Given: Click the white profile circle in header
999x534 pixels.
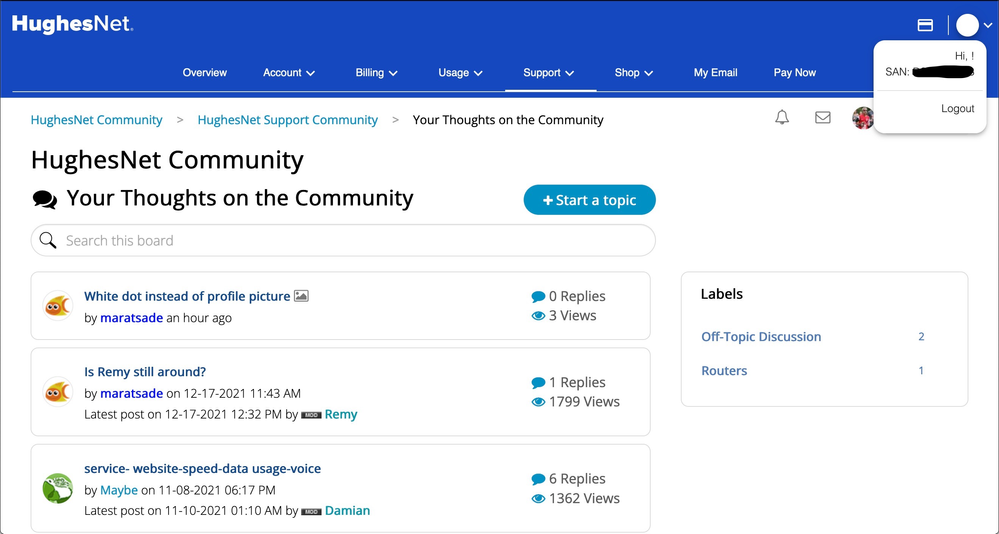Looking at the screenshot, I should [967, 25].
